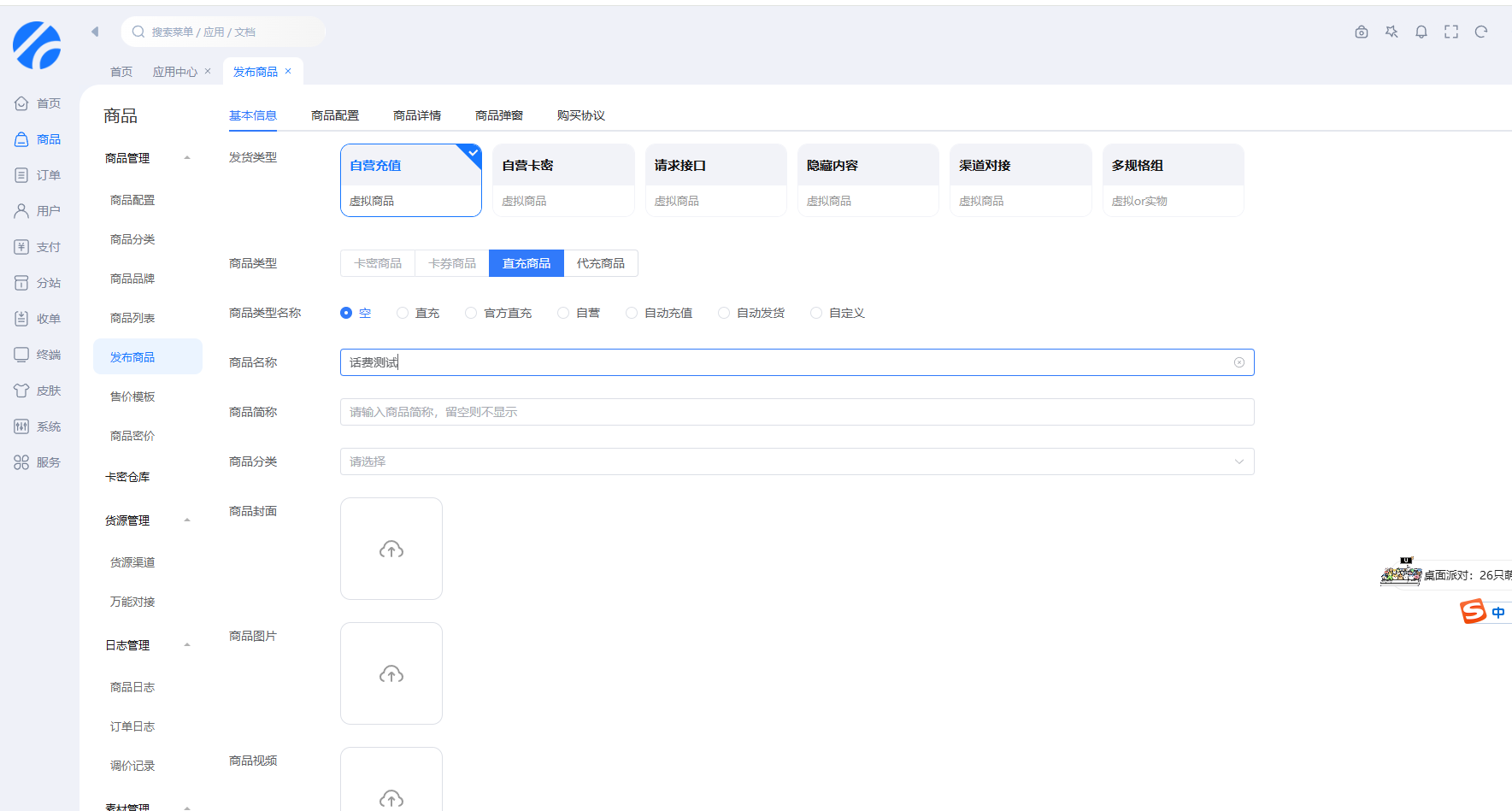Open the 商品分类 dropdown selector
1512x811 pixels.
click(x=796, y=461)
